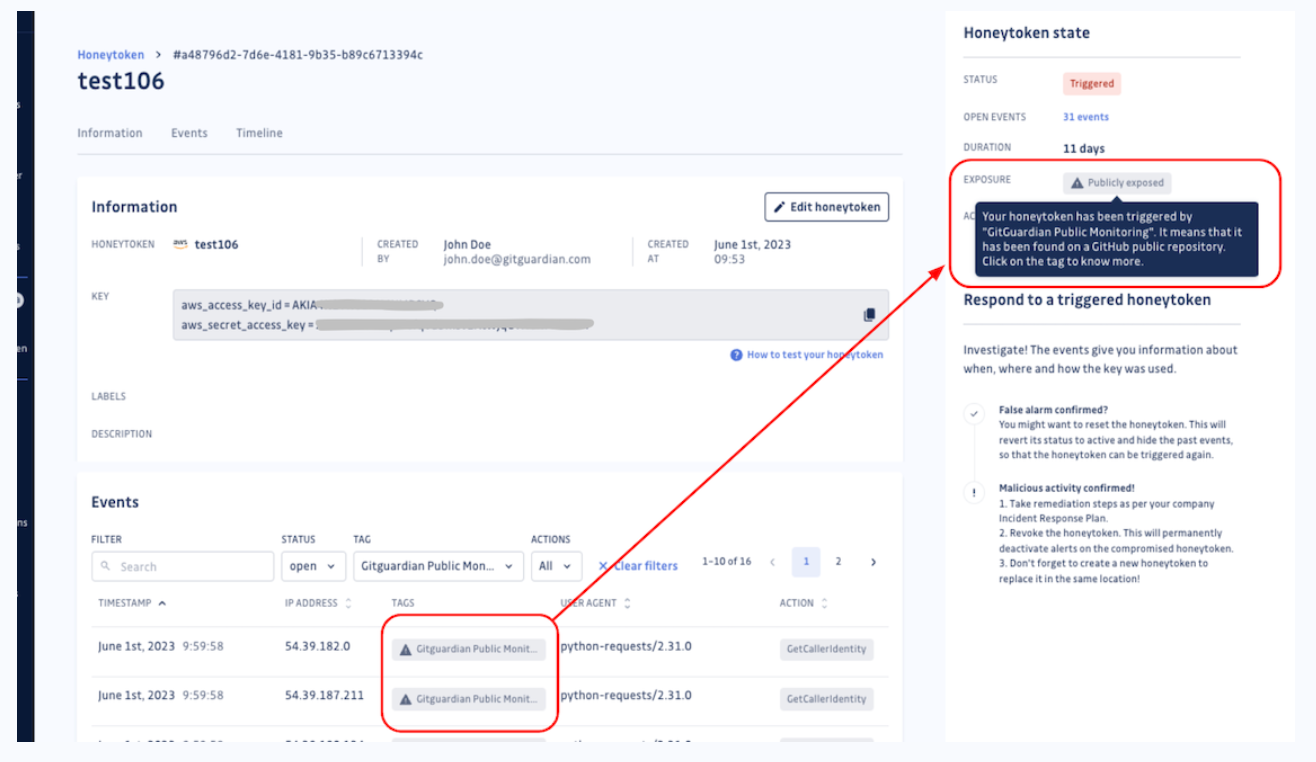Go to next page arrow
Screen dimensions: 1316x762
pos(873,562)
